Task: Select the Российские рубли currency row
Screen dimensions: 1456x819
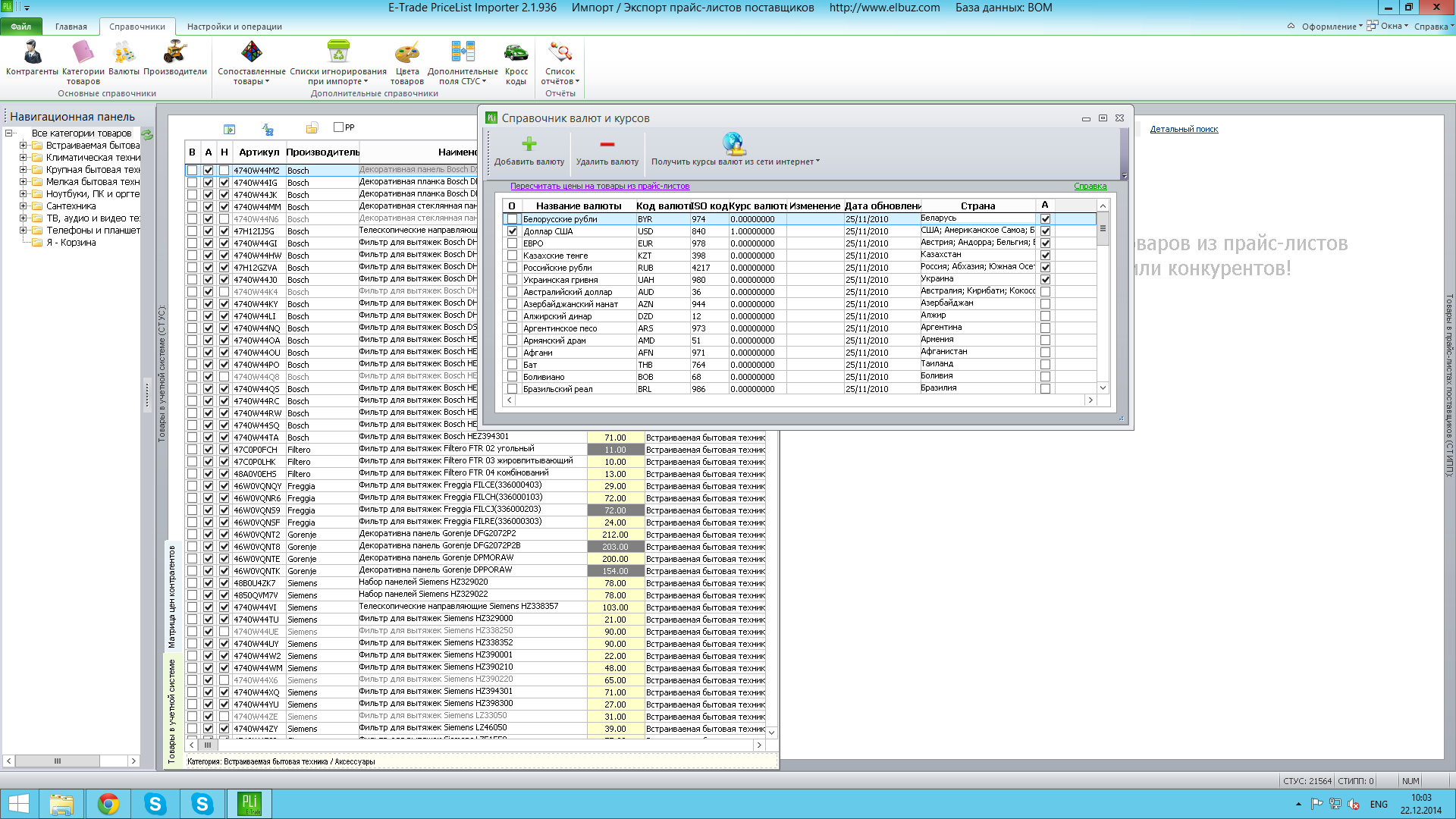Action: (x=799, y=268)
